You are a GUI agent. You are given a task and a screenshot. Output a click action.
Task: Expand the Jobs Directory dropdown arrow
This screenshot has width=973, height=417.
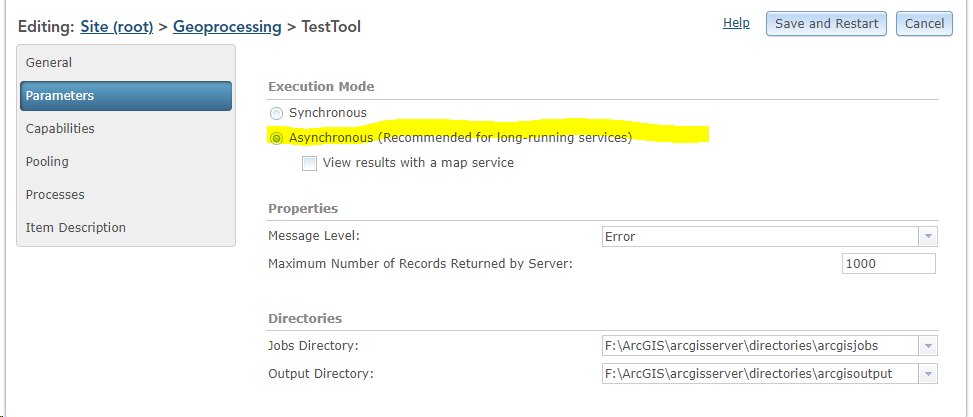click(928, 346)
